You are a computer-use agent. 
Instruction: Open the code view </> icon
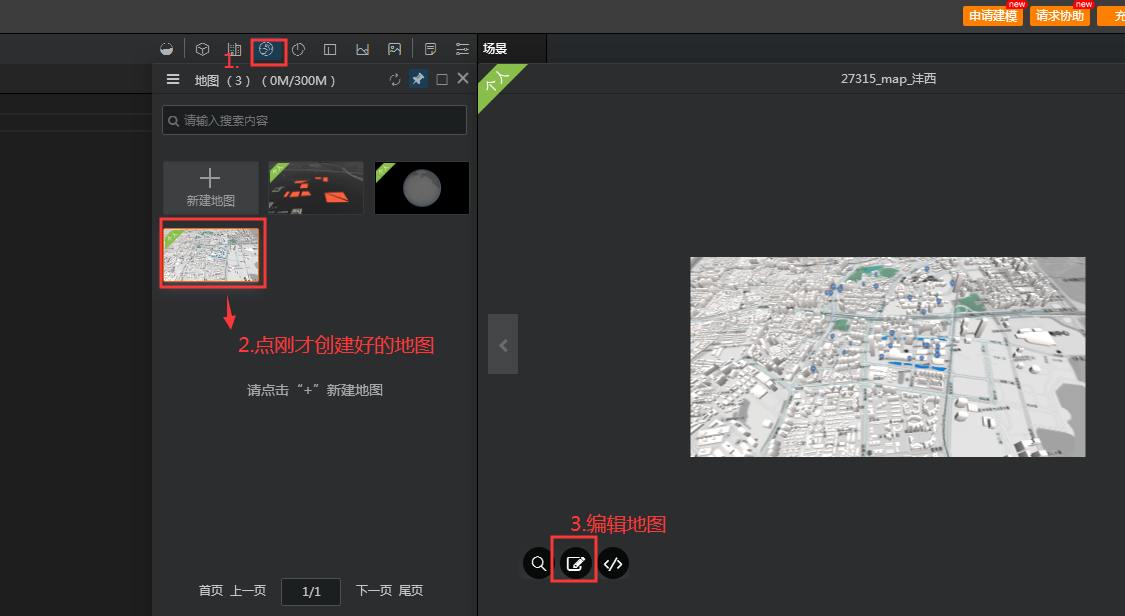(x=613, y=562)
